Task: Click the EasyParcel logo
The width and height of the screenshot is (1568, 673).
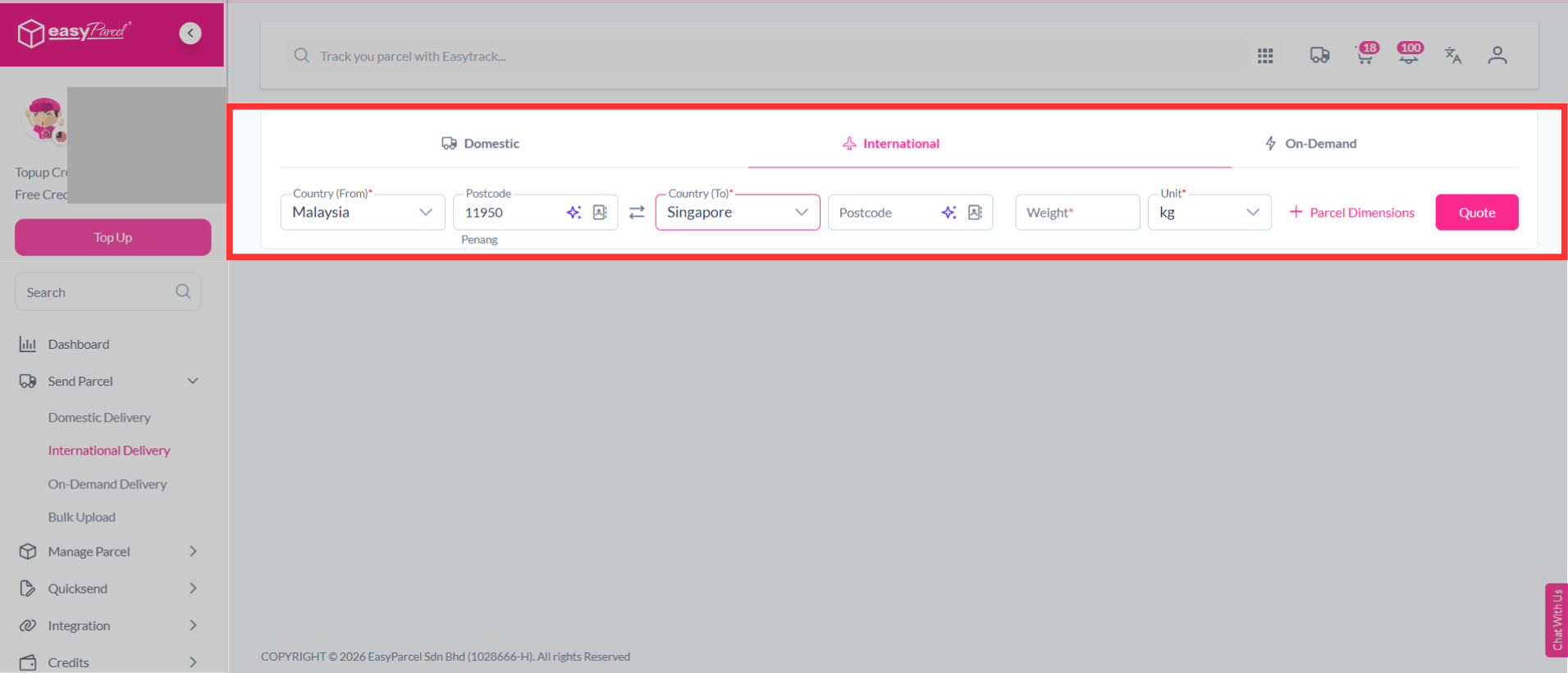Action: pyautogui.click(x=74, y=33)
